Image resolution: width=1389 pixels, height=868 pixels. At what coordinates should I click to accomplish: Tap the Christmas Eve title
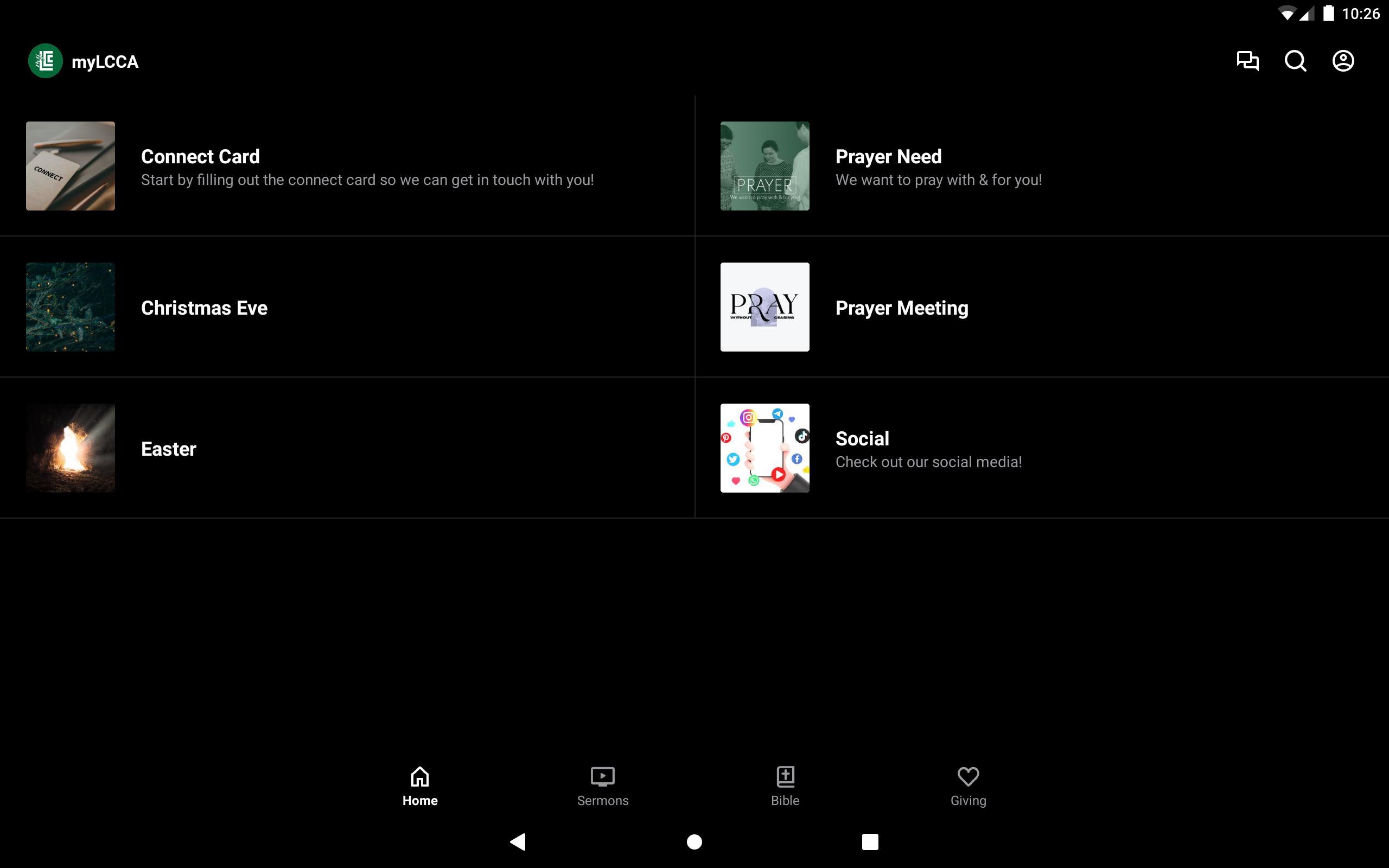click(205, 308)
